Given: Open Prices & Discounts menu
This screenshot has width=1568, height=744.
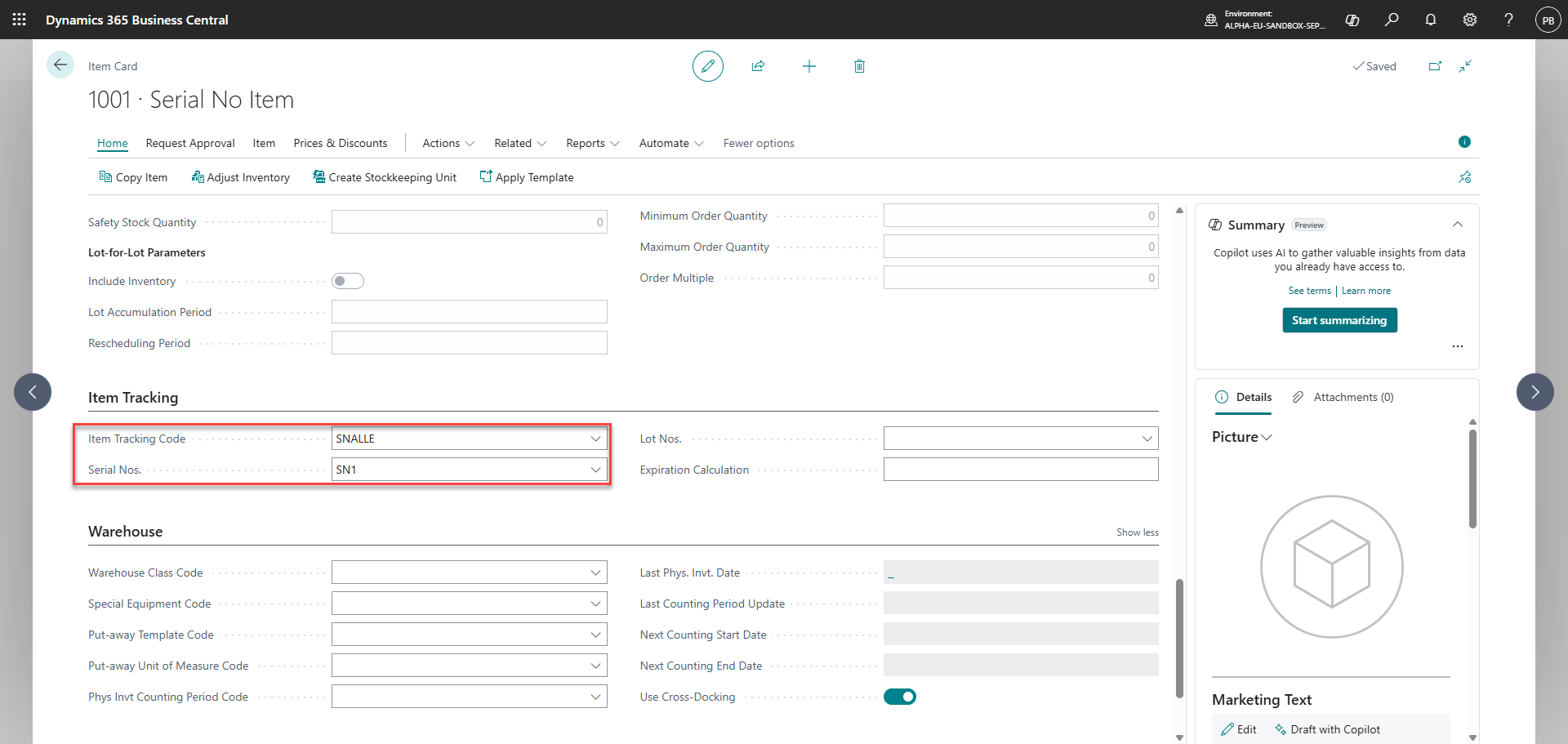Looking at the screenshot, I should (341, 143).
